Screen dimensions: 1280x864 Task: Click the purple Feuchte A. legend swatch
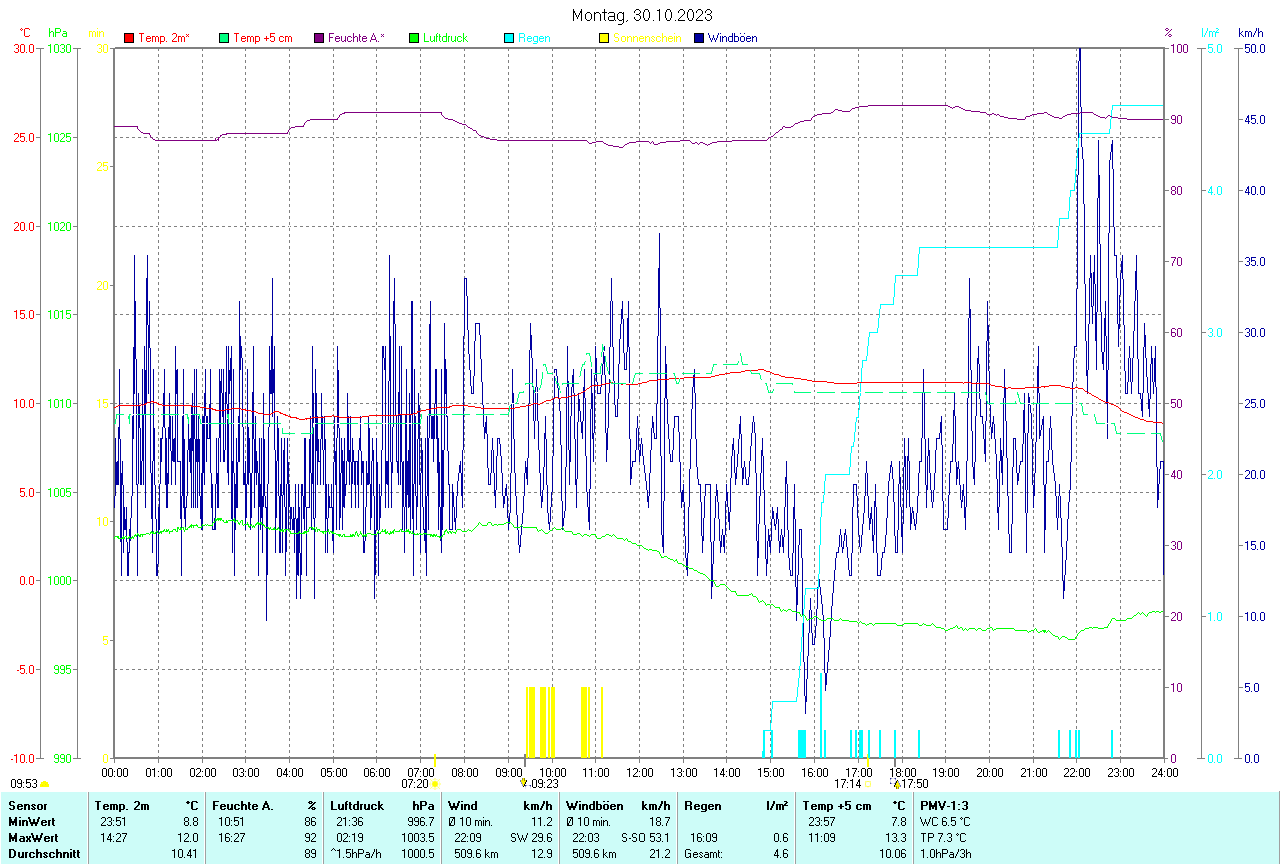tap(319, 38)
